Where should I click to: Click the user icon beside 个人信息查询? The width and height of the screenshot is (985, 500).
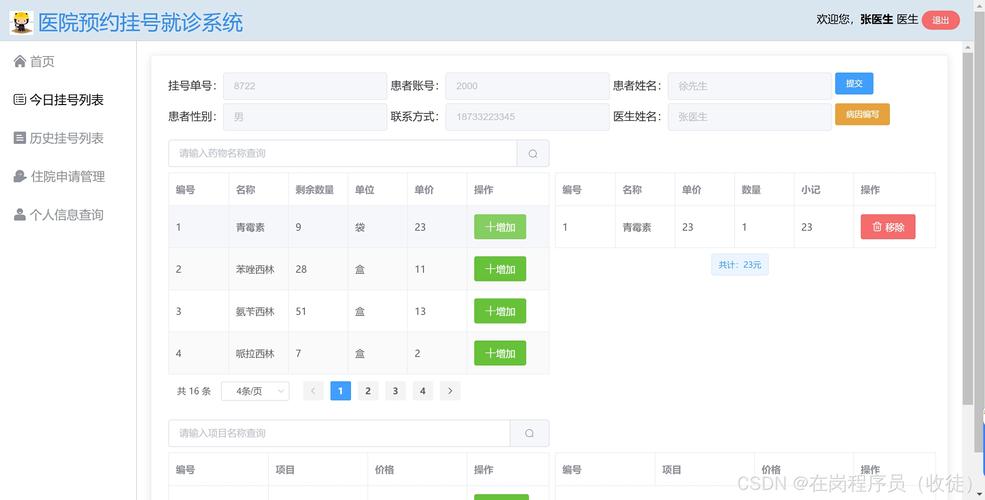pyautogui.click(x=19, y=215)
